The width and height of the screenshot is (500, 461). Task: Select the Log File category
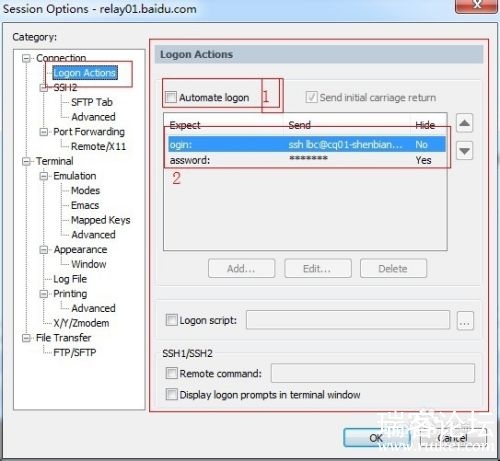[x=70, y=279]
